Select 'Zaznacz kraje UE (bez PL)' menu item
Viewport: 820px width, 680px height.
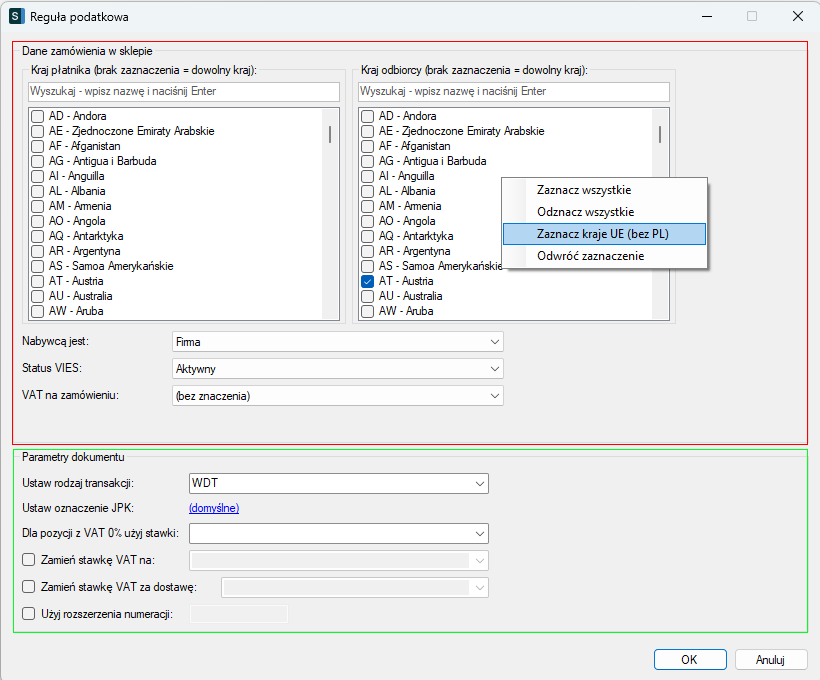click(x=604, y=233)
